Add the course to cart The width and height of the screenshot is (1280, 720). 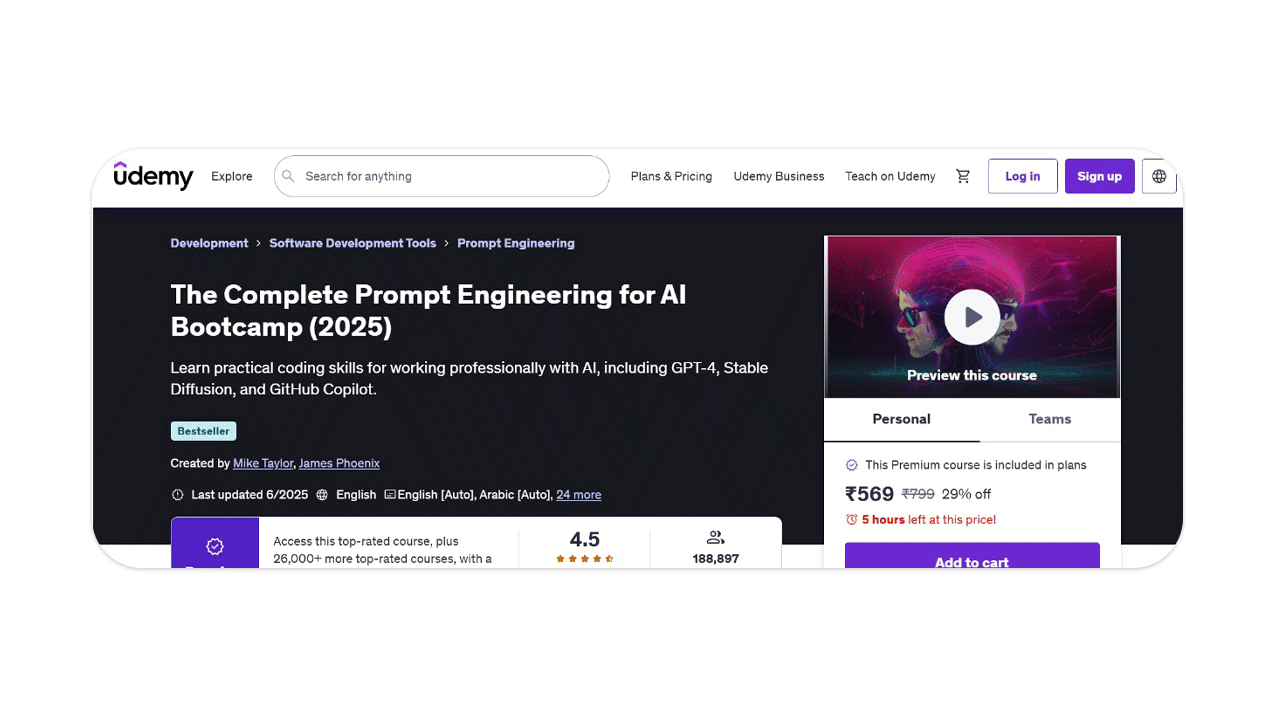[972, 556]
